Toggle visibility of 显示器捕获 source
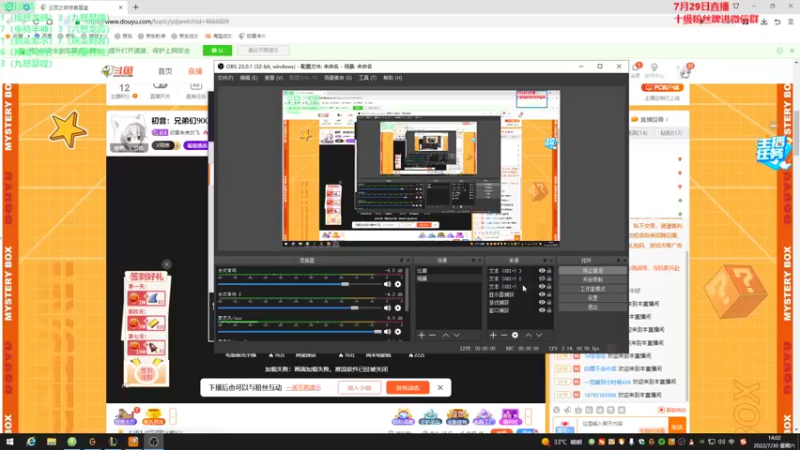800x450 pixels. [542, 294]
